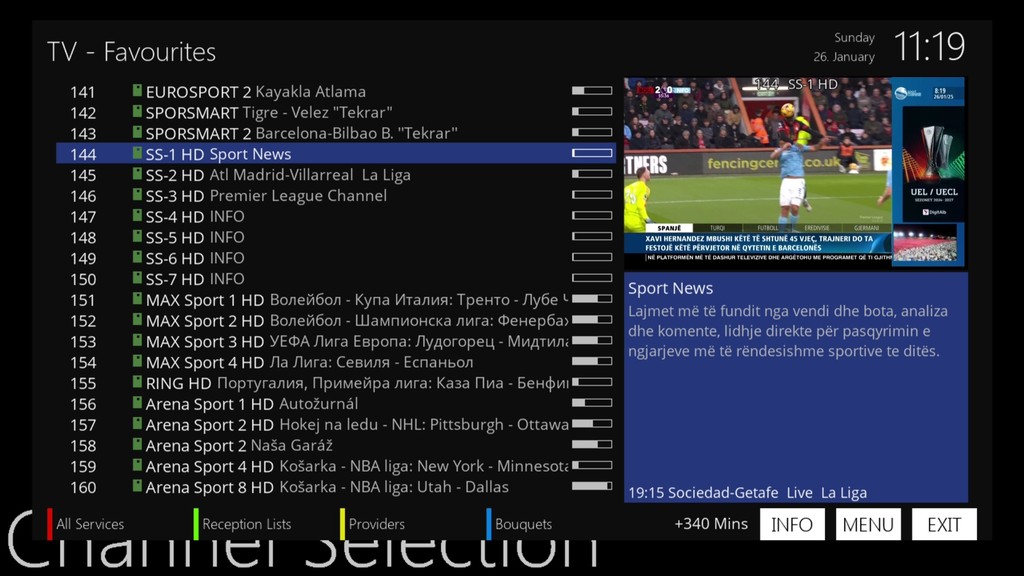
Task: Select the 'SS-6 HD INFO' channel row
Action: [x=336, y=258]
